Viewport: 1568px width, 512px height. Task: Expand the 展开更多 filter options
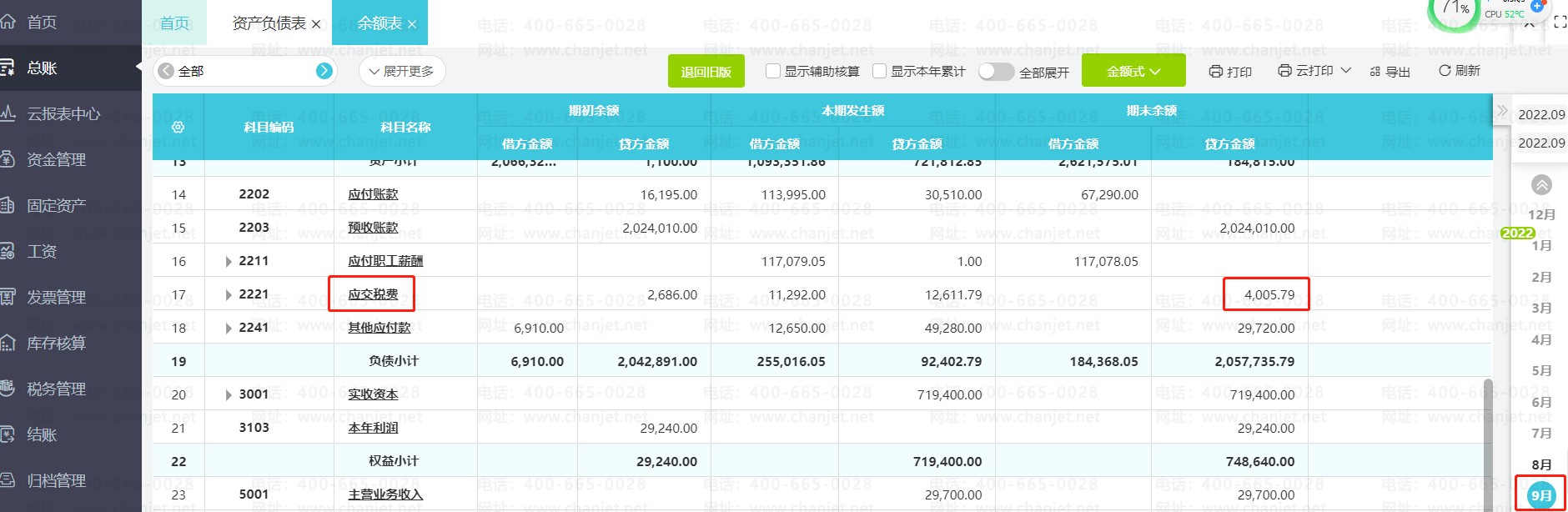click(x=401, y=71)
